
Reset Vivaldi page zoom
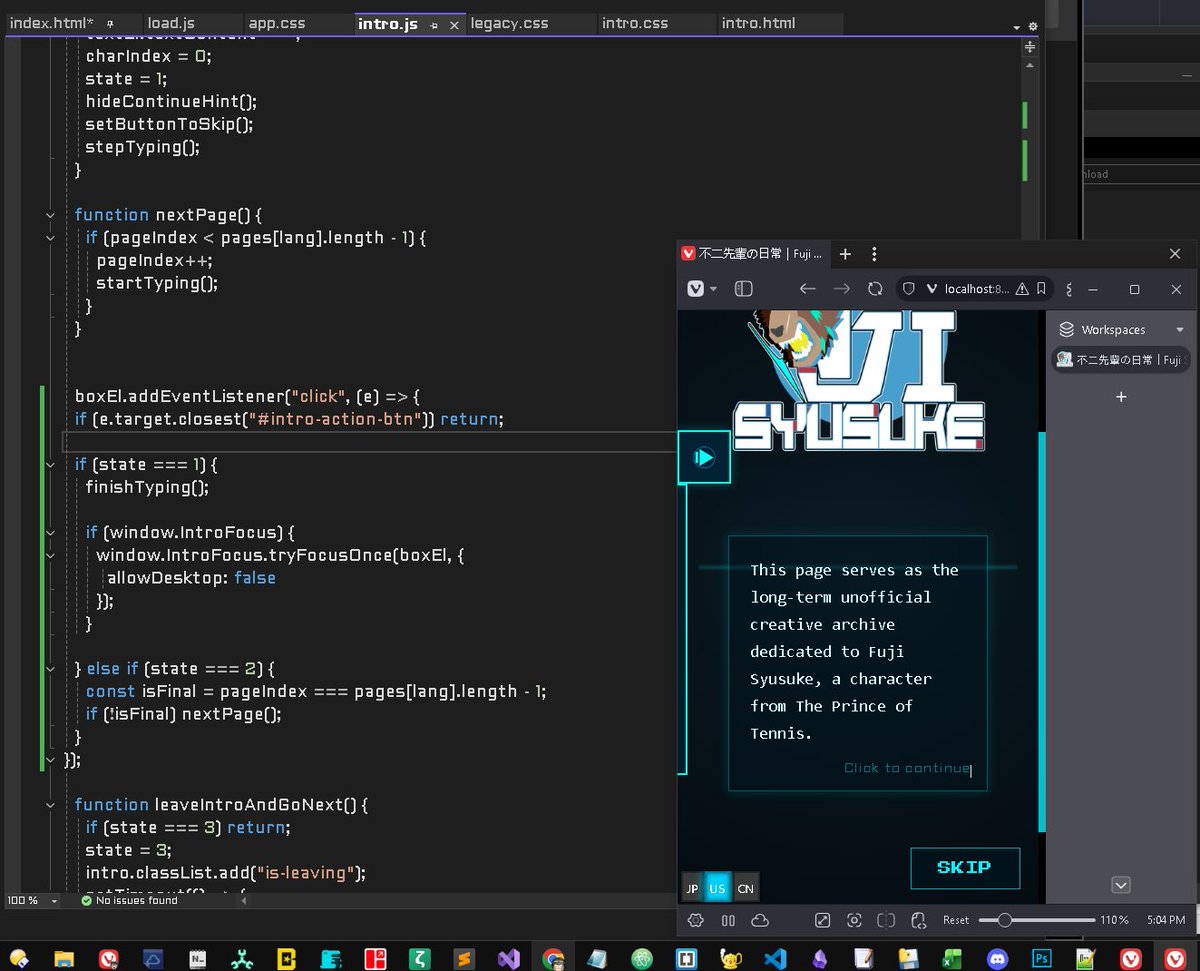[956, 920]
